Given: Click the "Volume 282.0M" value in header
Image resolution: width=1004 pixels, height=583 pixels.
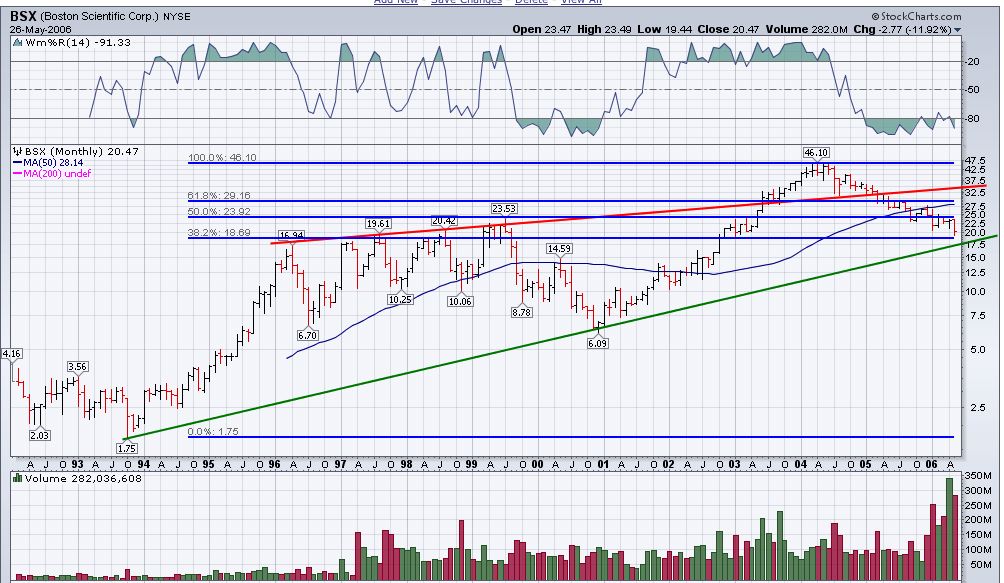Looking at the screenshot, I should point(806,29).
